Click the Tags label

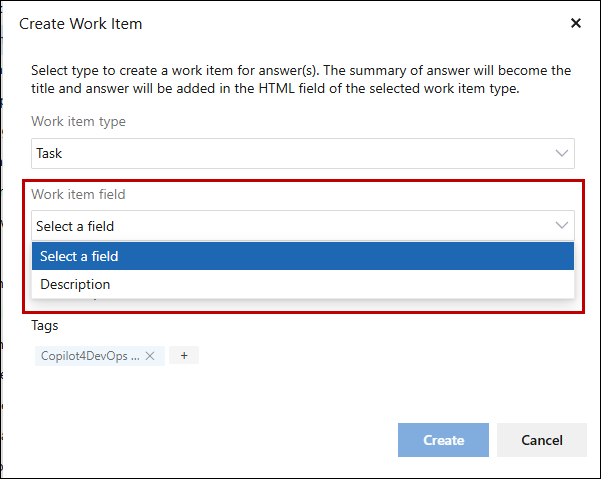45,326
